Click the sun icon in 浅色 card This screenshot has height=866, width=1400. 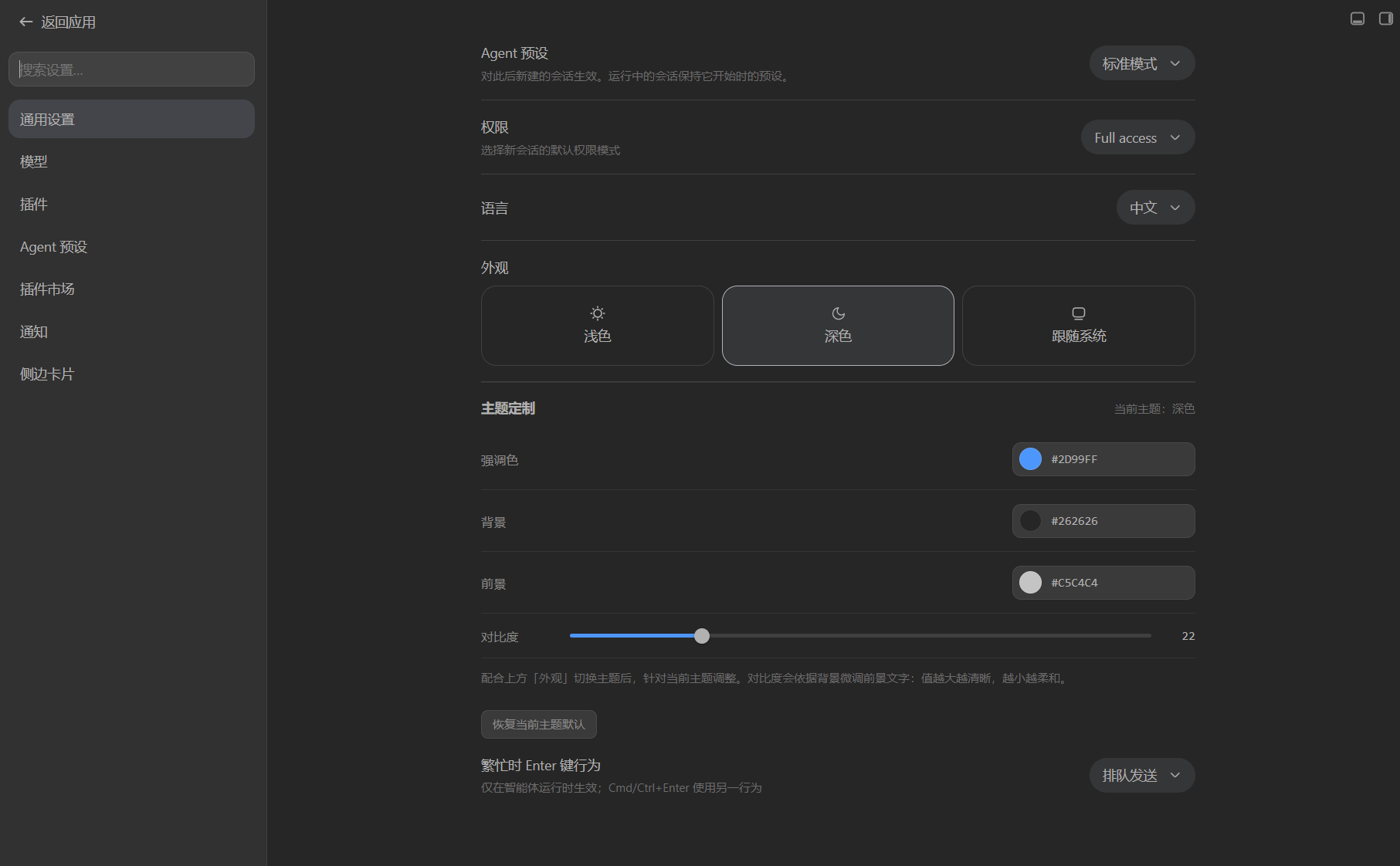pyautogui.click(x=598, y=313)
